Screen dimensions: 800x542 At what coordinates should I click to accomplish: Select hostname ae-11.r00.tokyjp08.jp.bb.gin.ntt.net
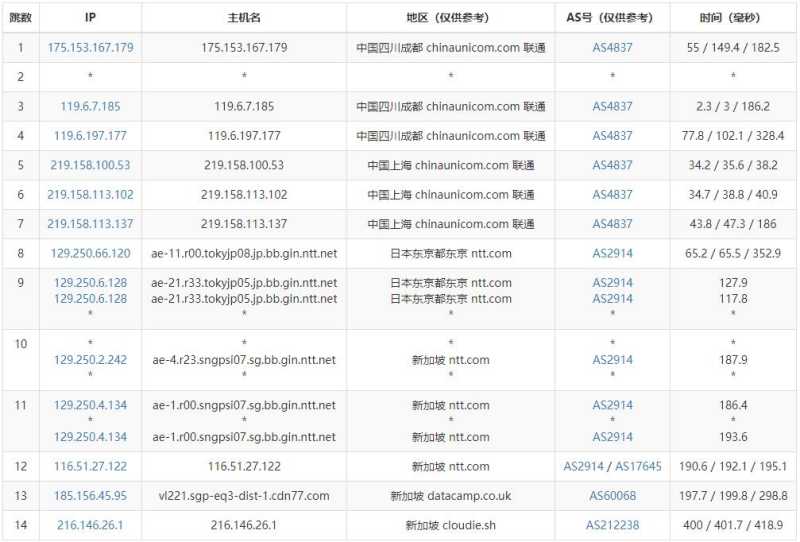[244, 253]
